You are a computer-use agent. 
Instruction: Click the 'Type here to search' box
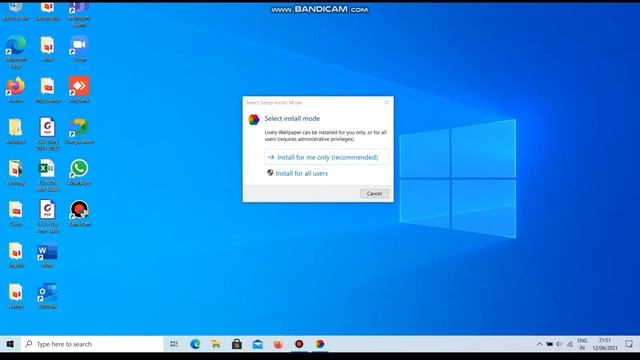click(92, 344)
